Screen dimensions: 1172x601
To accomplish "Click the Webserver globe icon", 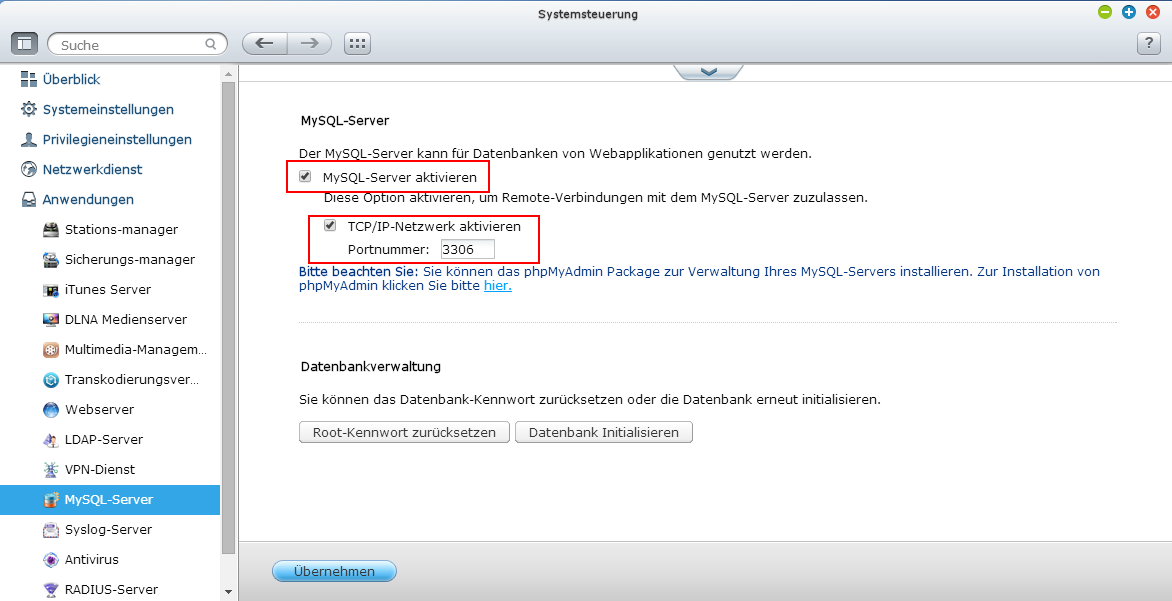I will click(x=51, y=410).
